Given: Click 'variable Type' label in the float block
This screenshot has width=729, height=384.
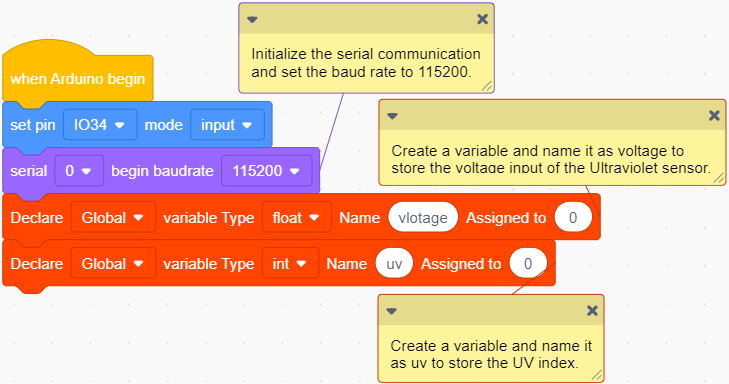Looking at the screenshot, I should coord(209,218).
